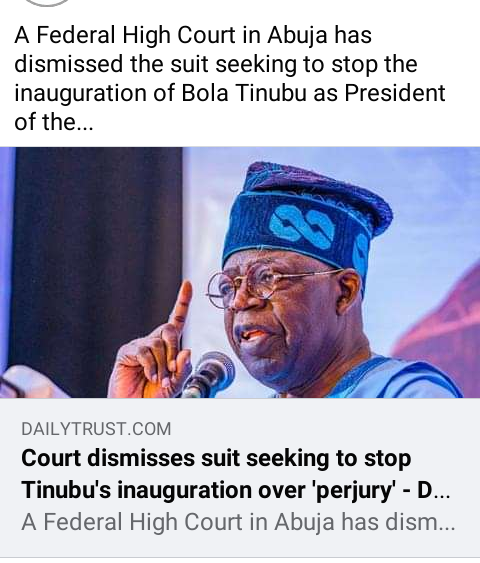
Task: Click the gray link preview card background
Action: click(240, 477)
